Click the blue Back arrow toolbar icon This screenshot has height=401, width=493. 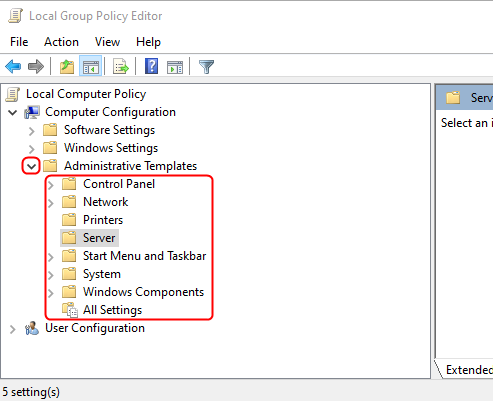point(13,66)
